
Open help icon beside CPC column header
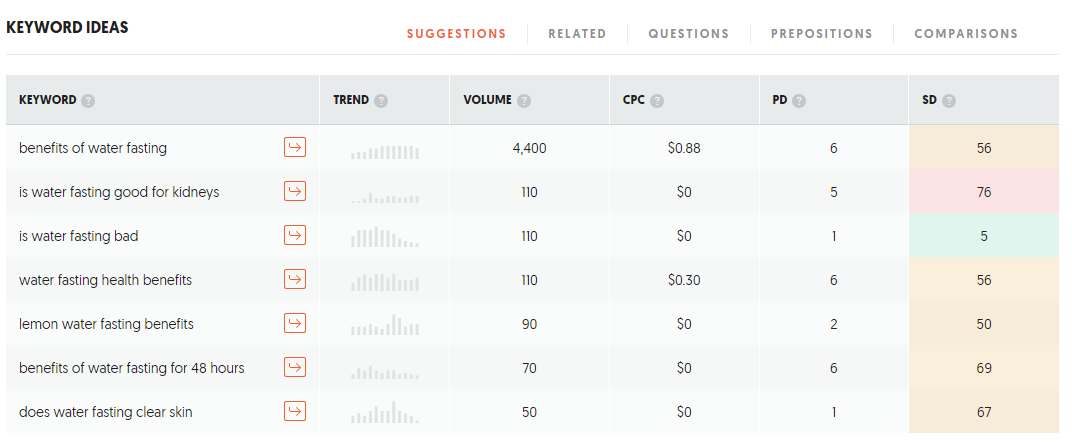pos(656,100)
